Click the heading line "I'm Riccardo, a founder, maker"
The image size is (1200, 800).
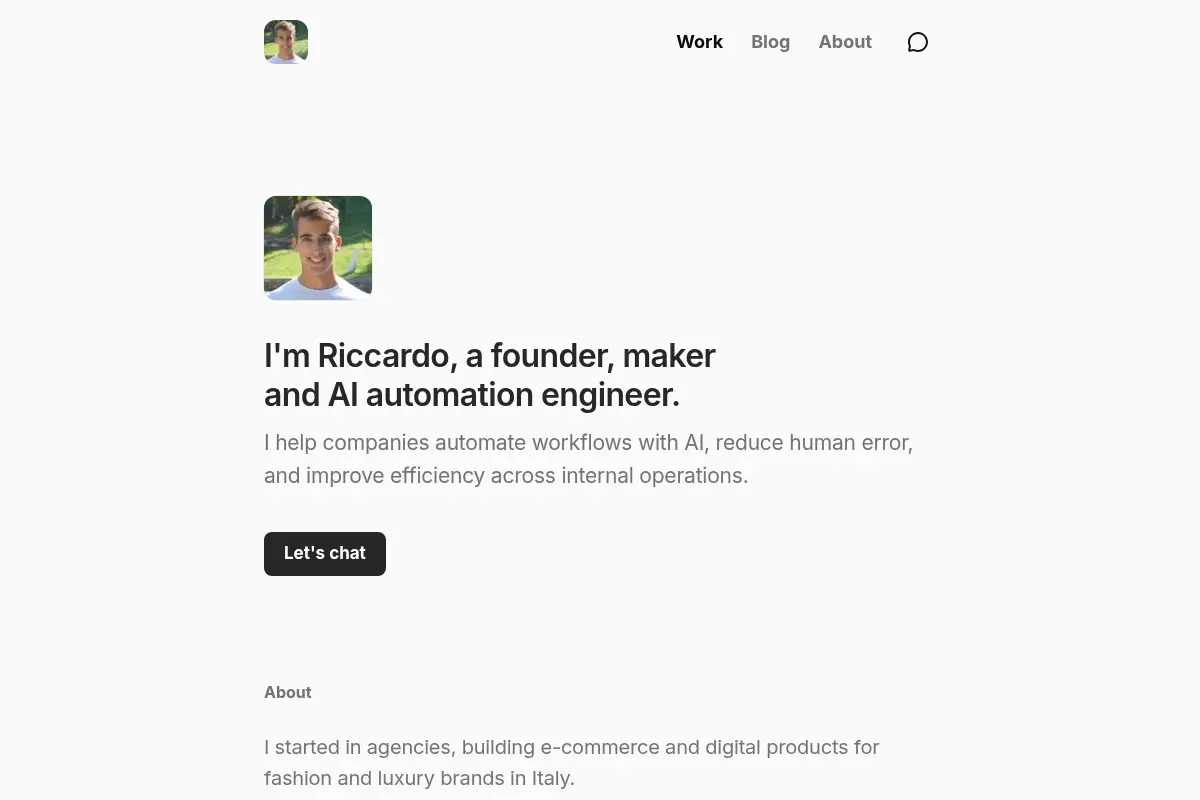490,356
